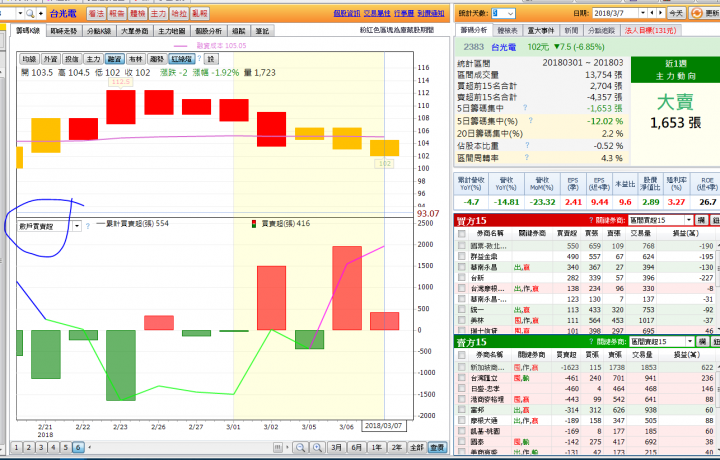
Task: Click the help question mark beside 紅綠燈
Action: tap(199, 59)
